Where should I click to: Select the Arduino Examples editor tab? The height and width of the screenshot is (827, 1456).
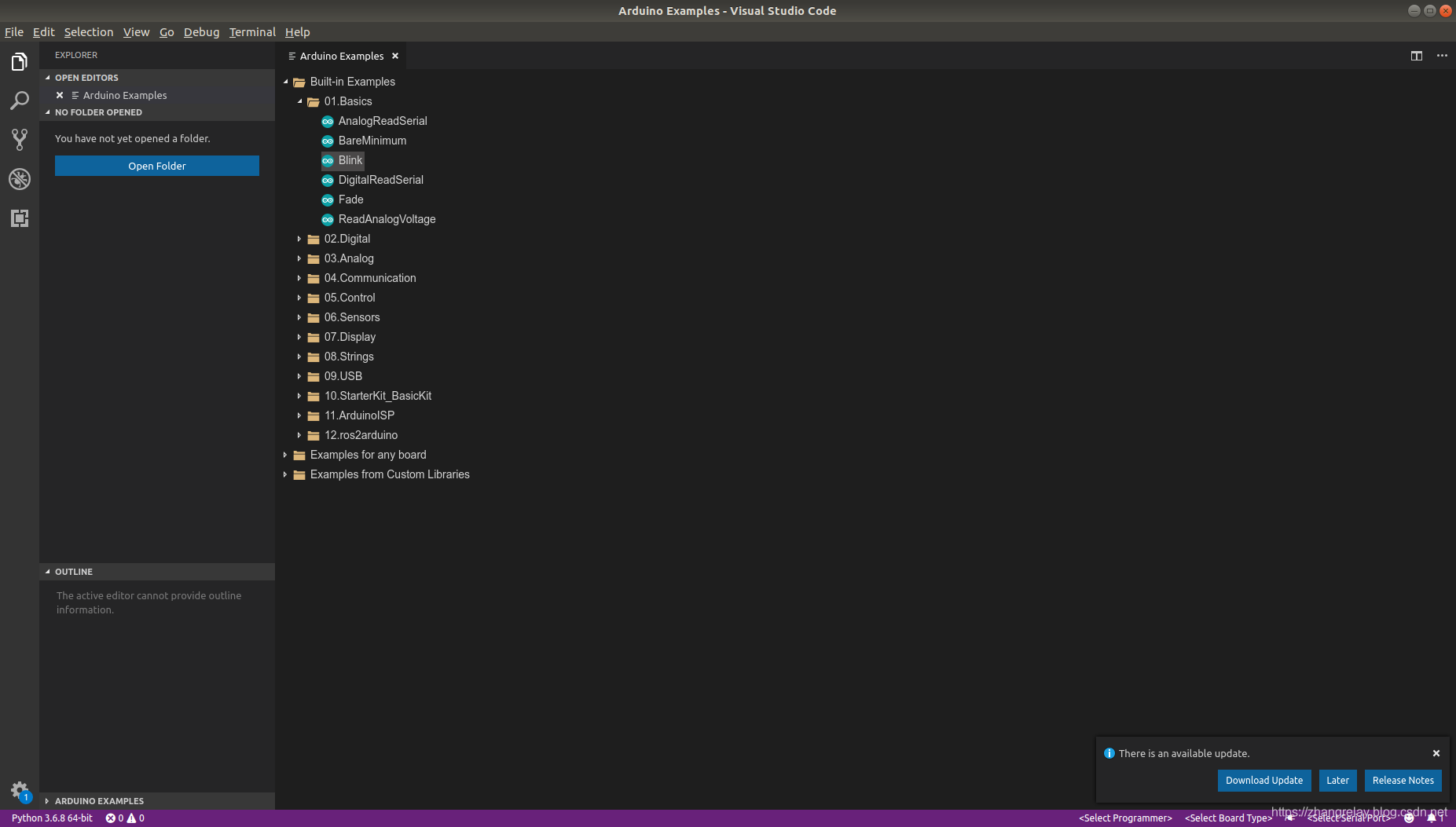(342, 56)
